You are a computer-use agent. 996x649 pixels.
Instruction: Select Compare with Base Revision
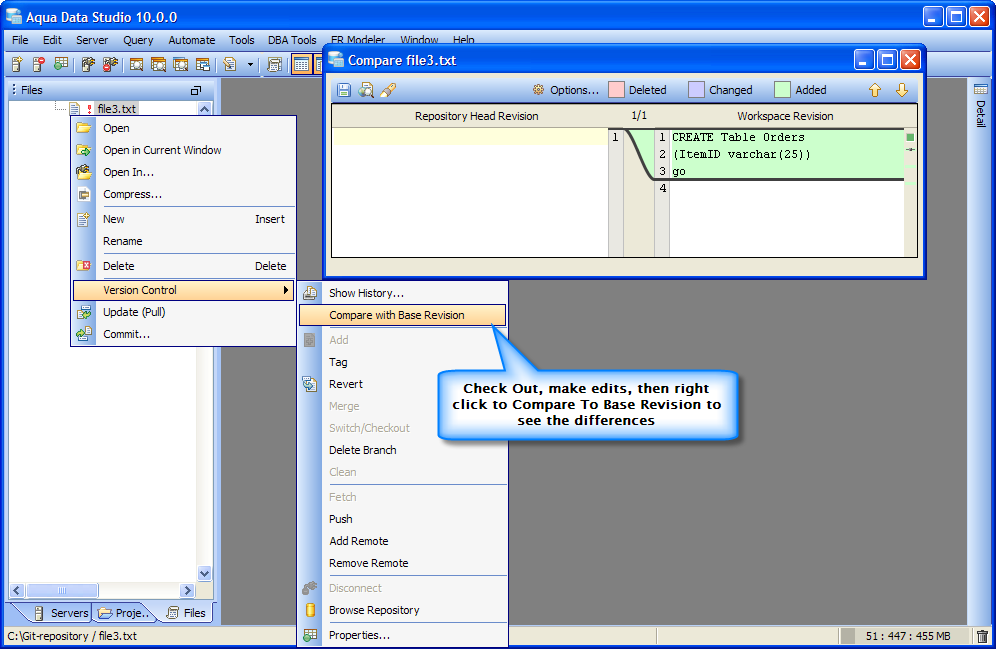coord(403,316)
